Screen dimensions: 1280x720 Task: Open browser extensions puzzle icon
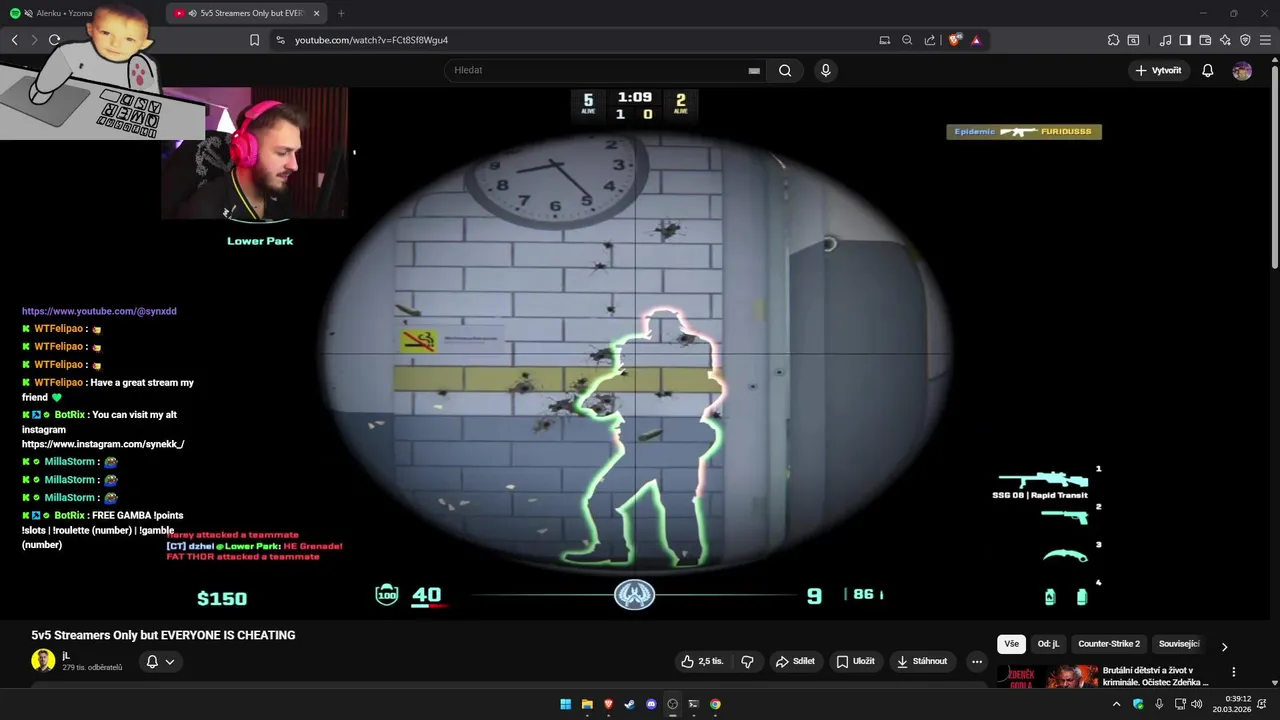(1113, 40)
